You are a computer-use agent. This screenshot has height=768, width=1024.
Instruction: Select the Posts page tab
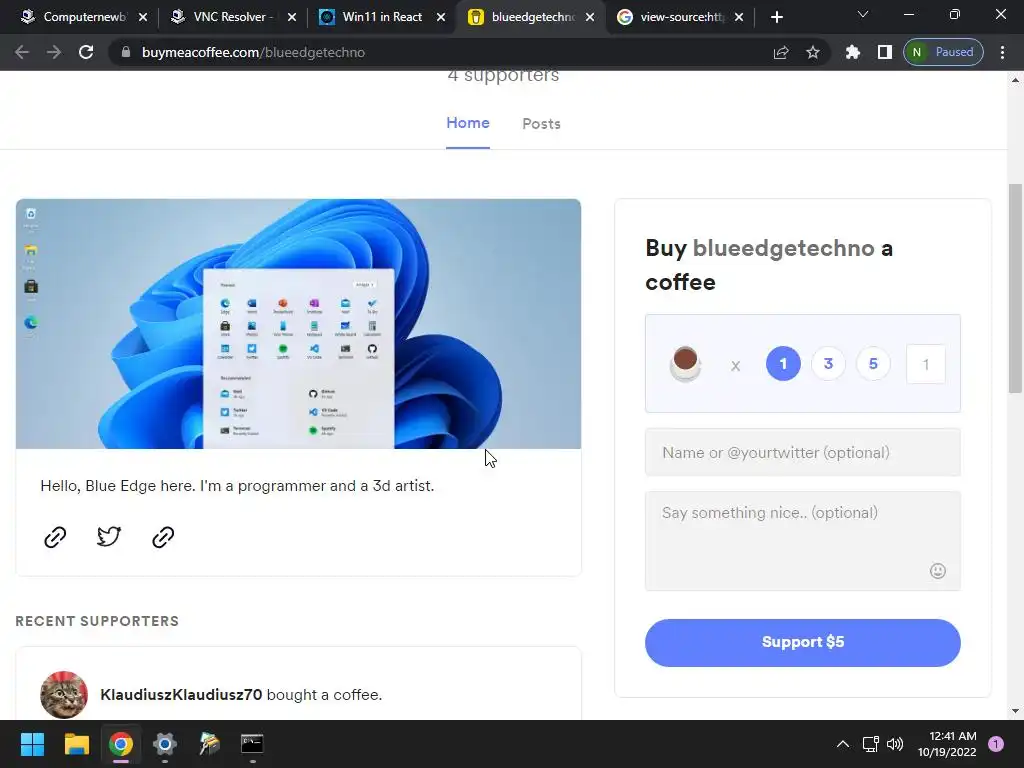[541, 123]
